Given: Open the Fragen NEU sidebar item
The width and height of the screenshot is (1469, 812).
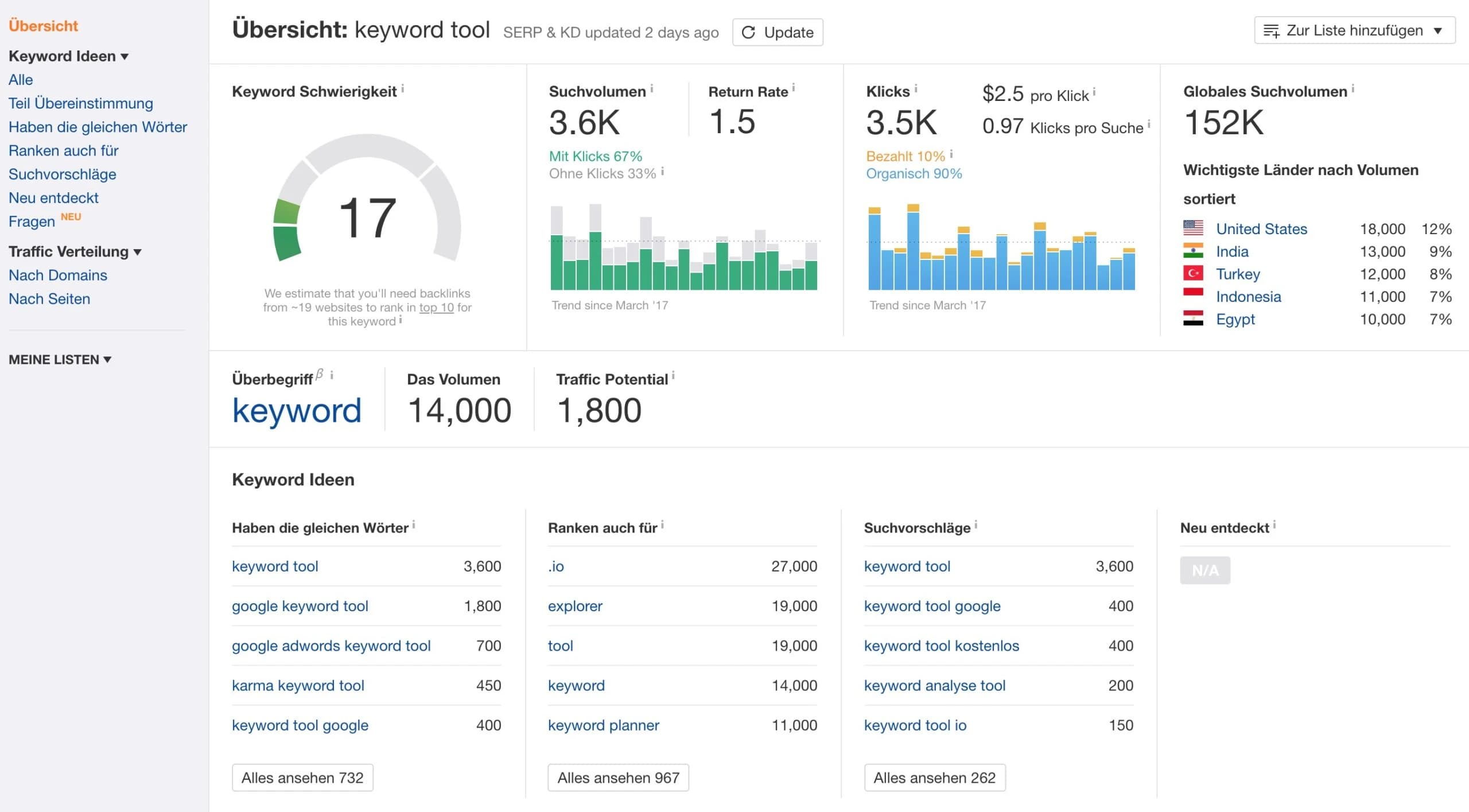Looking at the screenshot, I should [32, 221].
